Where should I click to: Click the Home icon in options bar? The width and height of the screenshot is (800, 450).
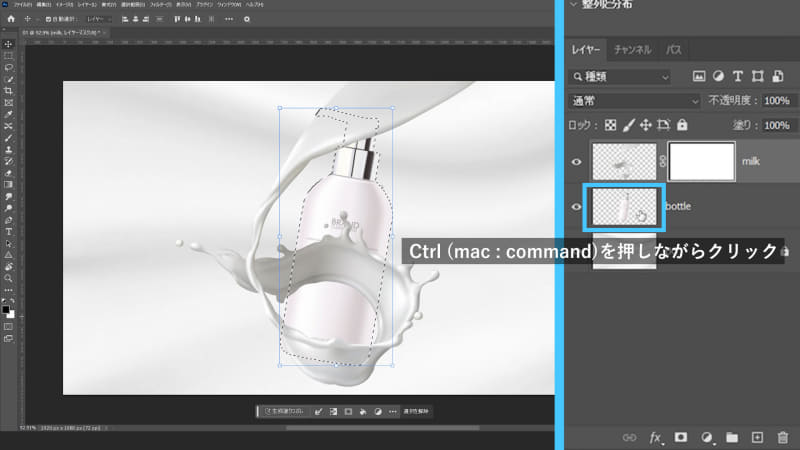click(x=11, y=19)
